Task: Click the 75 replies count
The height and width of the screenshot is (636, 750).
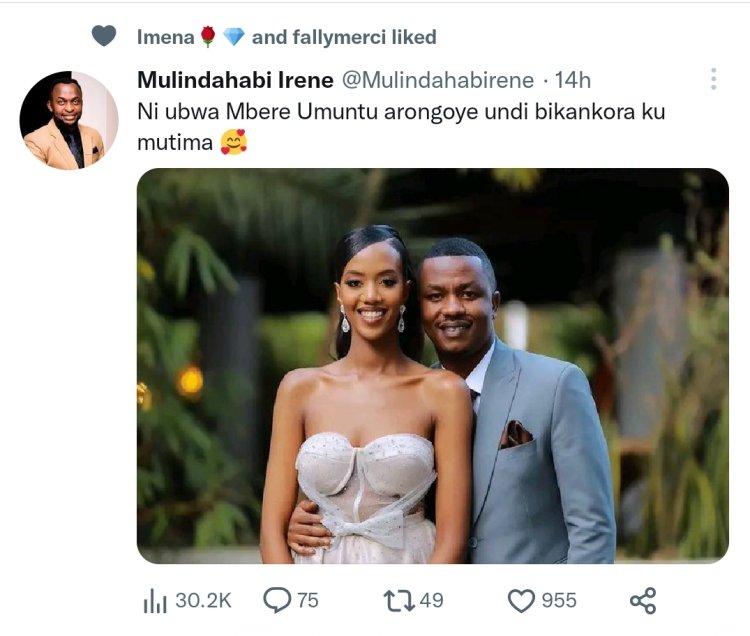Action: pos(308,600)
